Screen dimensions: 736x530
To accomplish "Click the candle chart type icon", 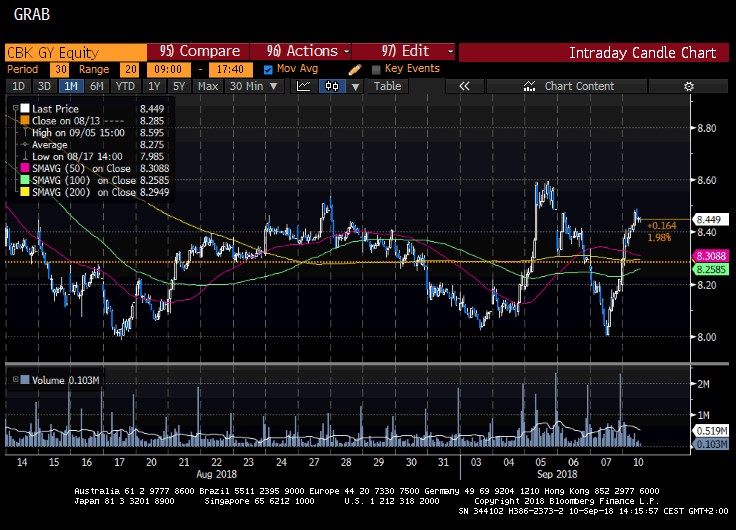I will pyautogui.click(x=329, y=86).
